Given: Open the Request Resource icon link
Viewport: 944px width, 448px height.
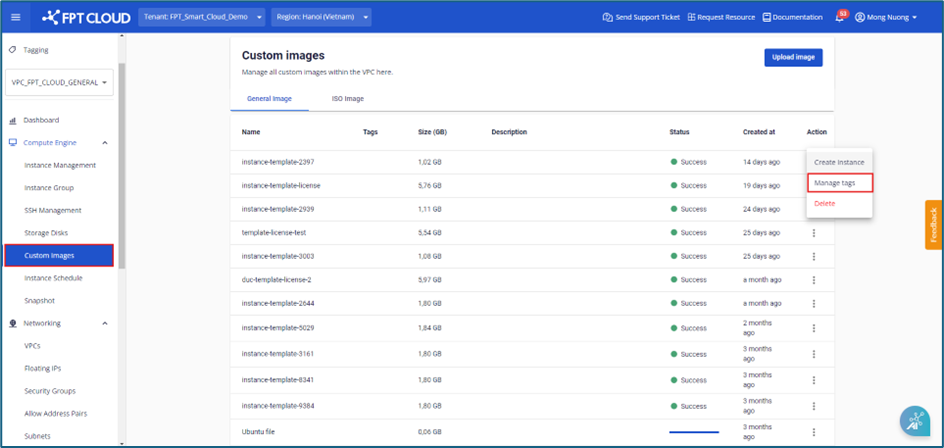Looking at the screenshot, I should click(691, 17).
